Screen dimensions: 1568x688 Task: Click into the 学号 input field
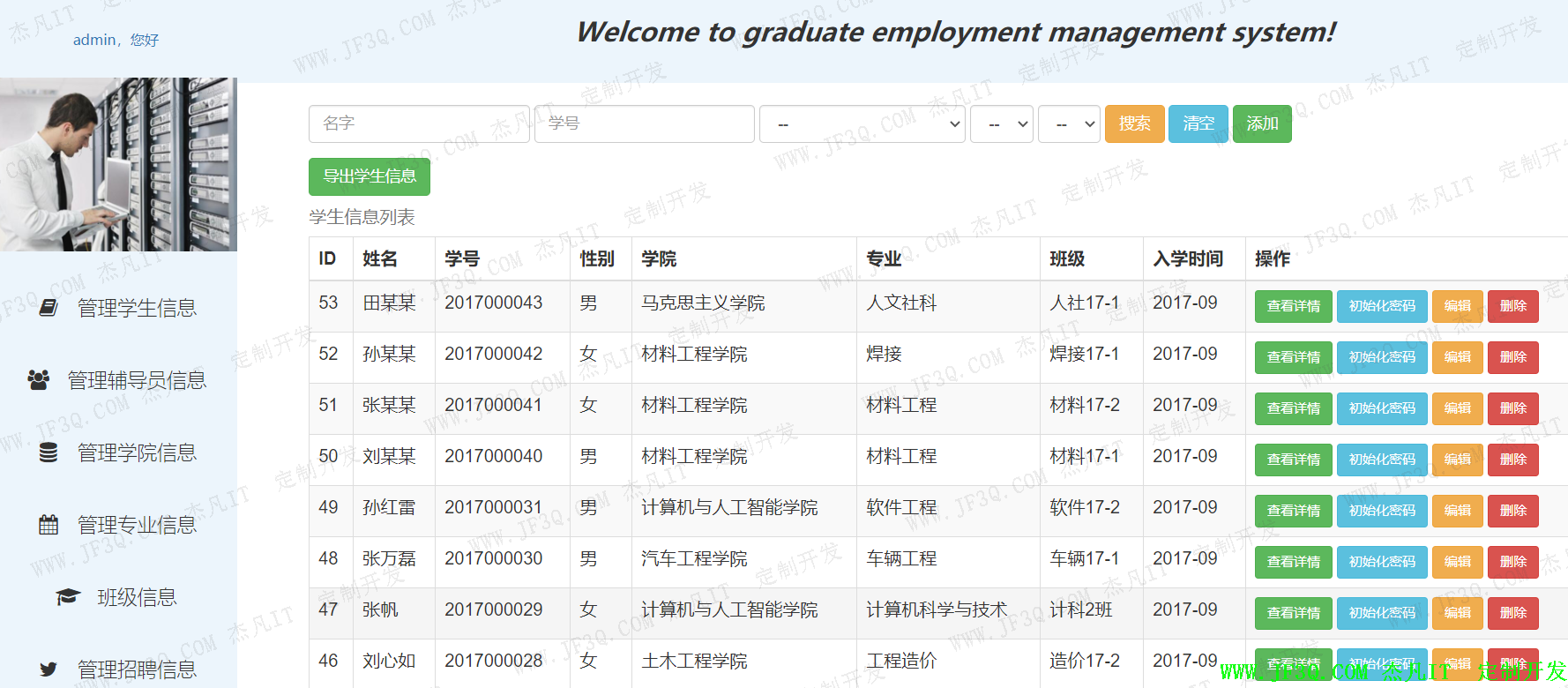tap(644, 124)
